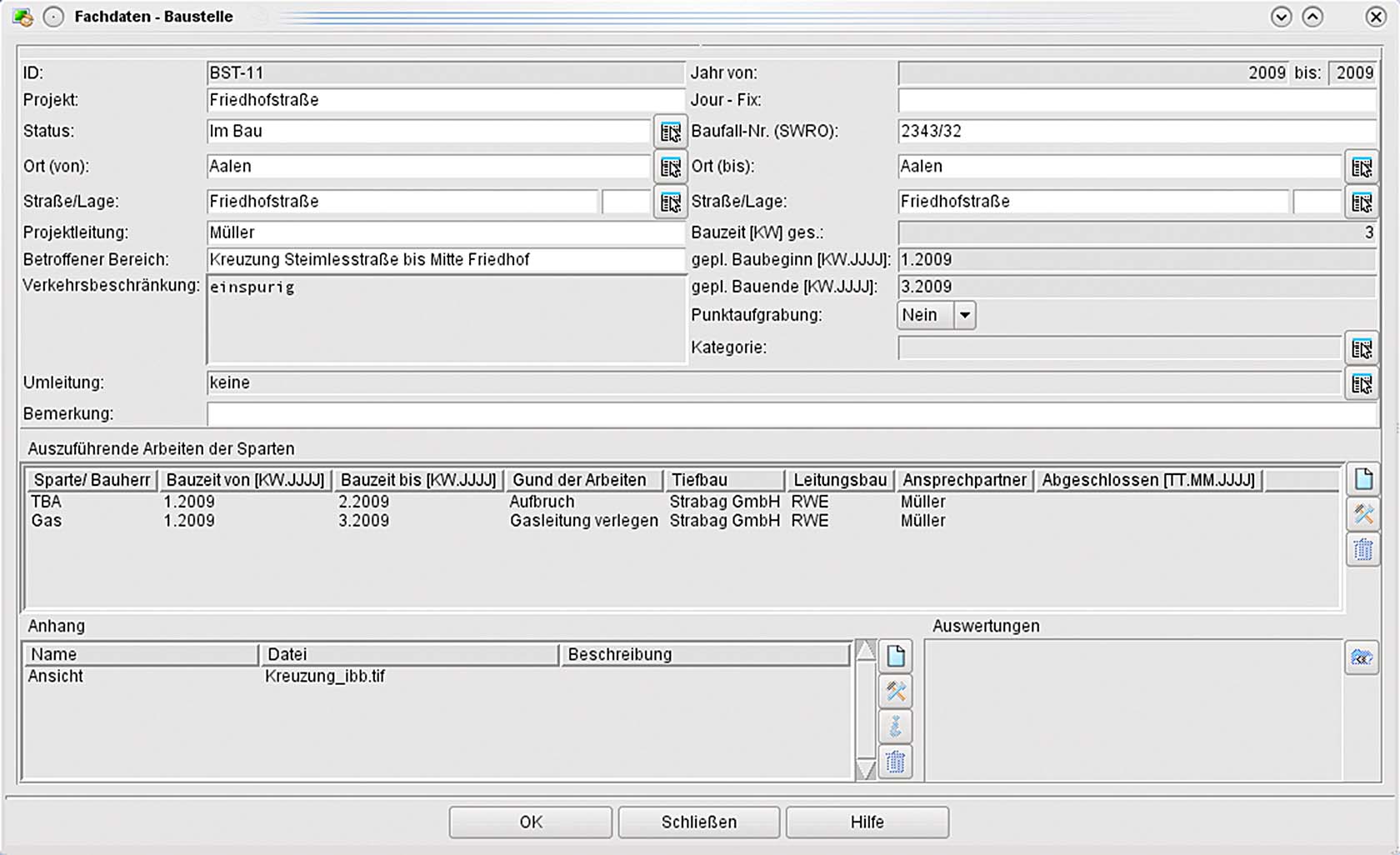This screenshot has width=1400, height=855.
Task: Click the Hilfe button
Action: (x=867, y=822)
